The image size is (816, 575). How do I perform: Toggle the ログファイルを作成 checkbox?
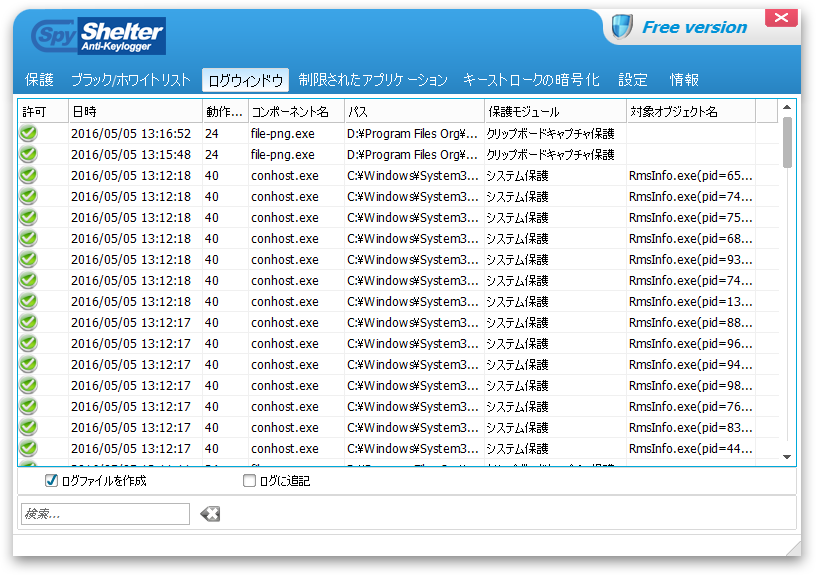(x=51, y=481)
